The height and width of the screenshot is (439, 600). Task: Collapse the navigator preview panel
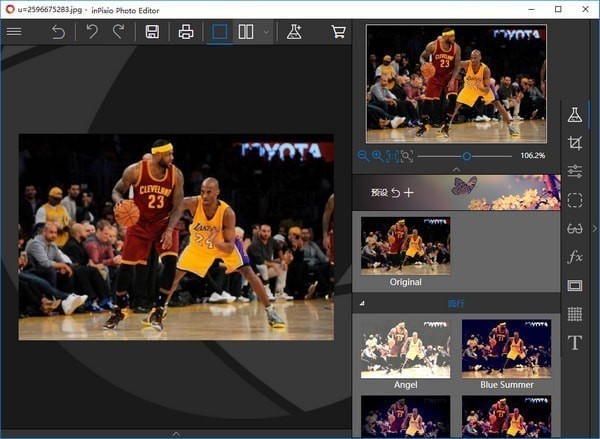tap(456, 169)
